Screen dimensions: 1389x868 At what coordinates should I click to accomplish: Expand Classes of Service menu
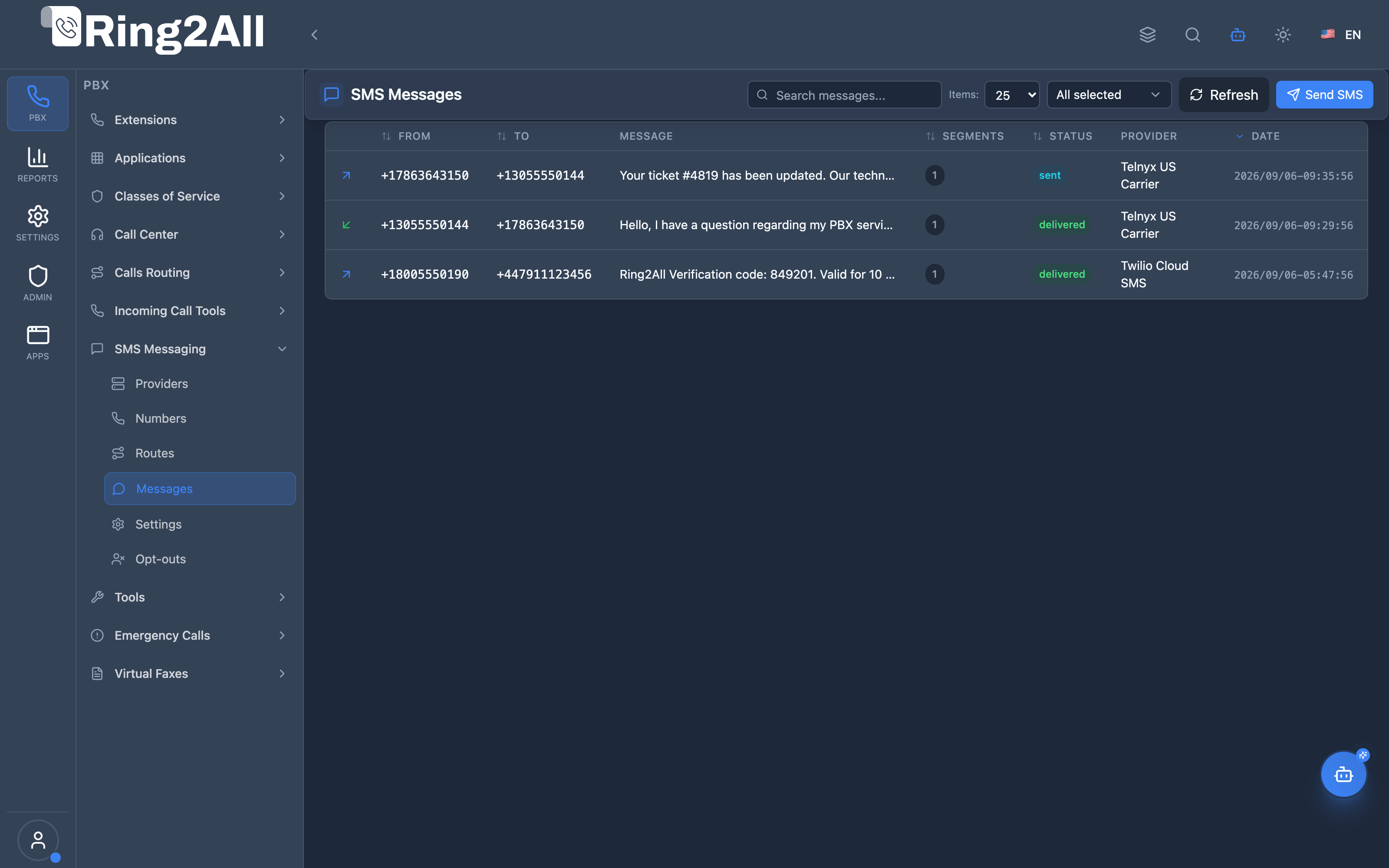point(189,196)
